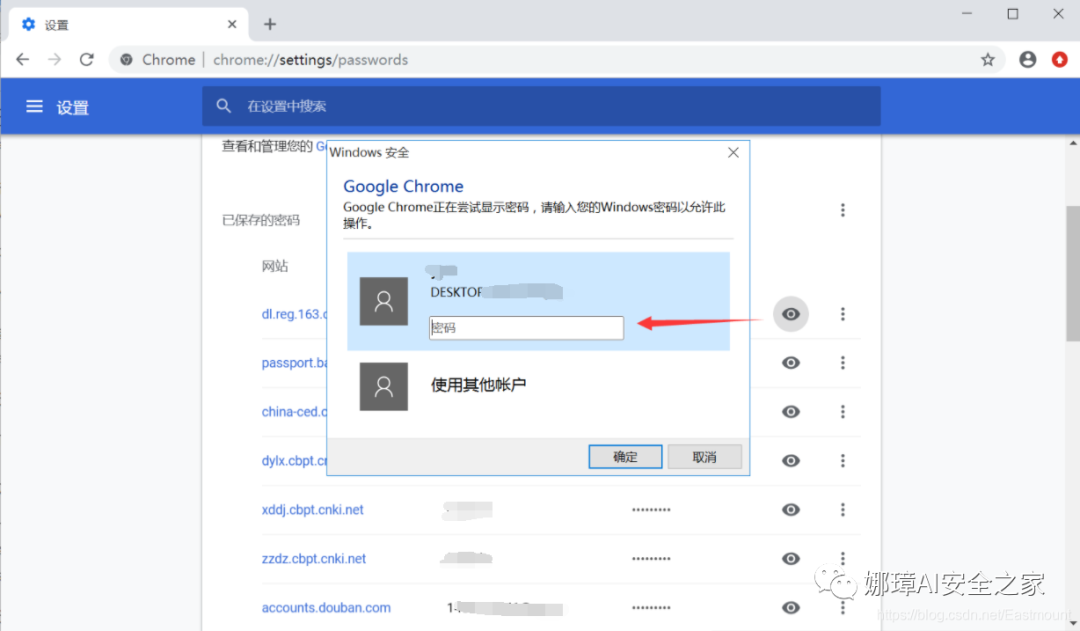Click the Google Chrome dialog heading

403,186
